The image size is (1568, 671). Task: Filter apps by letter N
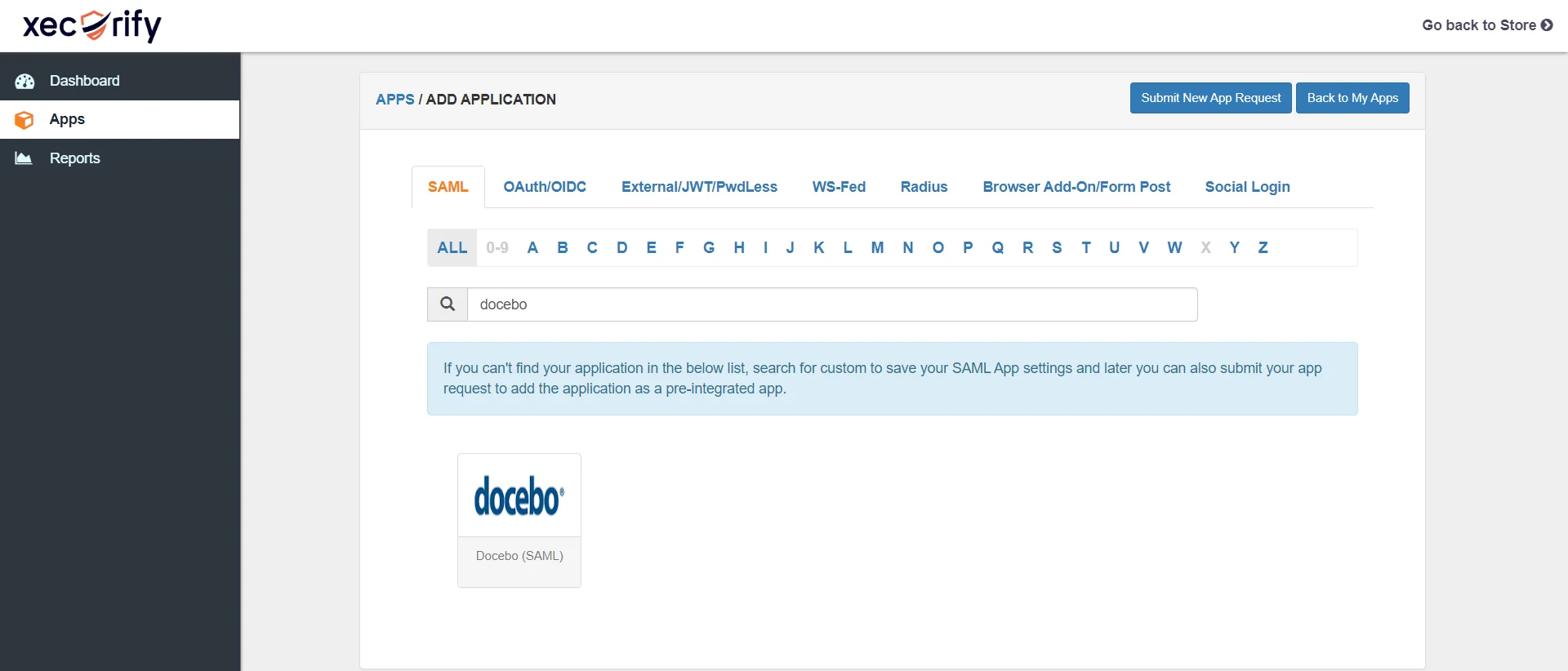(x=908, y=248)
